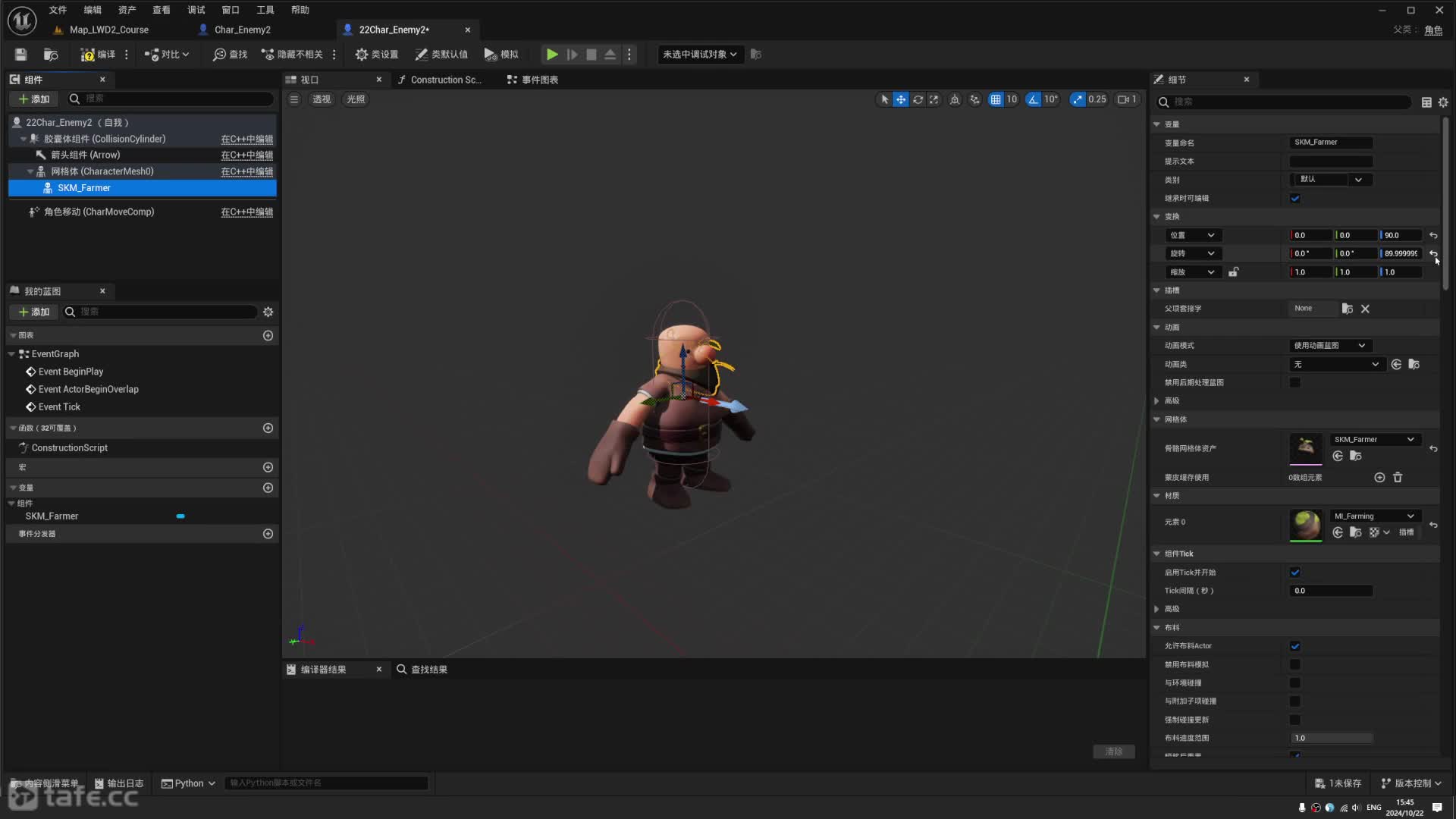Screen dimensions: 1456x819
Task: Collapse the 变换 transform section
Action: [x=1157, y=217]
